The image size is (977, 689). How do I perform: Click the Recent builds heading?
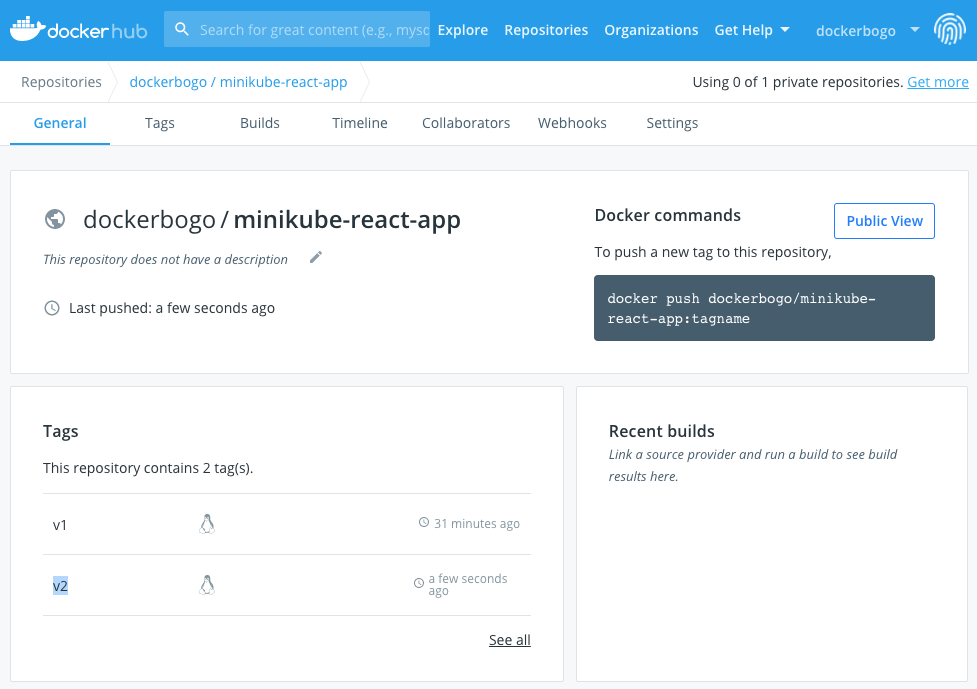(x=662, y=431)
